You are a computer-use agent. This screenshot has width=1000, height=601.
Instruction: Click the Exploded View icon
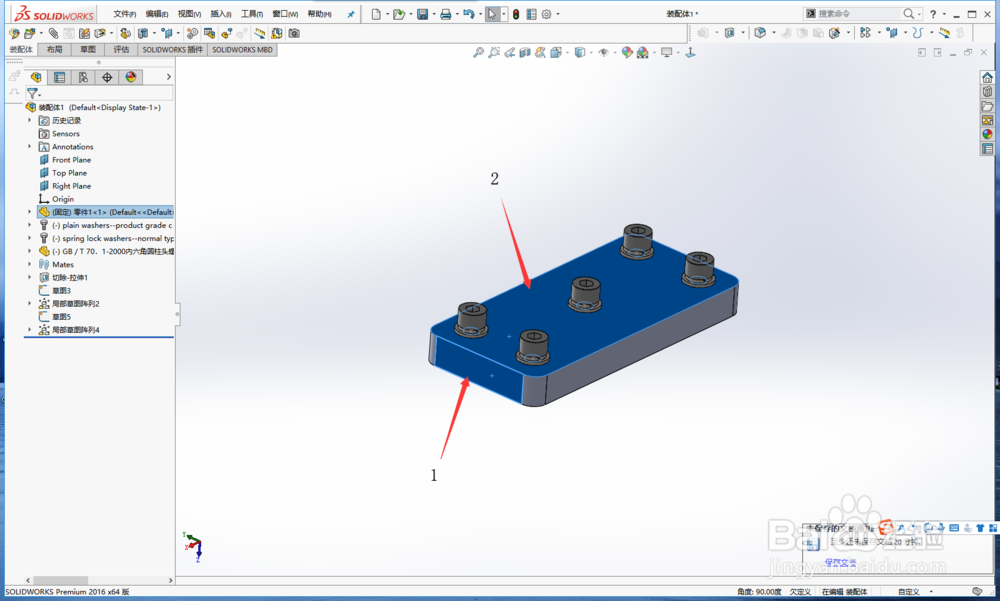click(x=226, y=33)
